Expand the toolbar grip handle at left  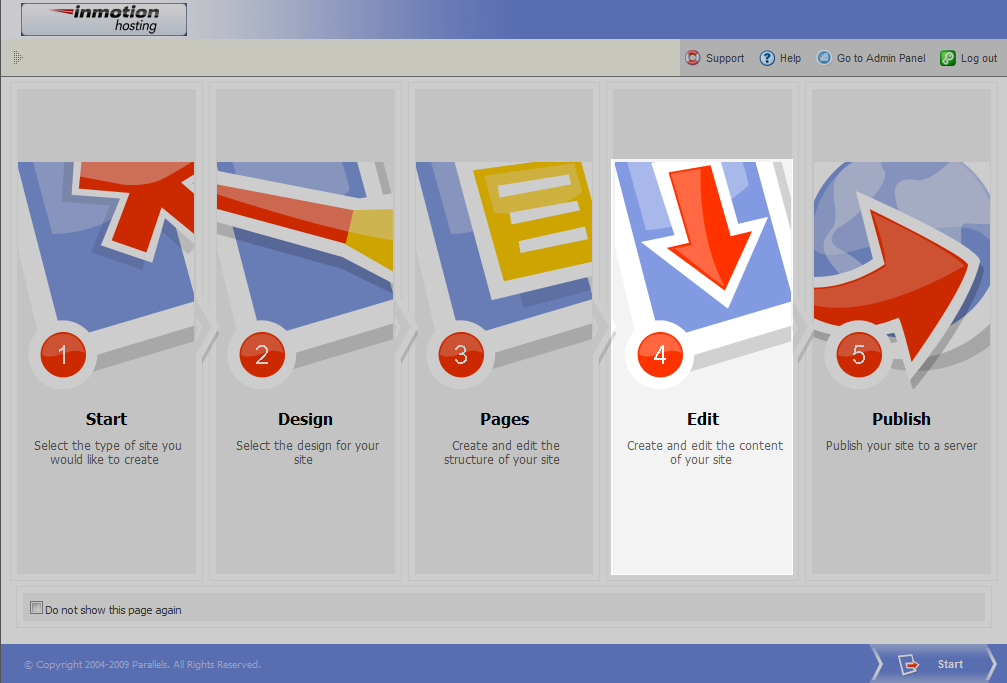18,58
